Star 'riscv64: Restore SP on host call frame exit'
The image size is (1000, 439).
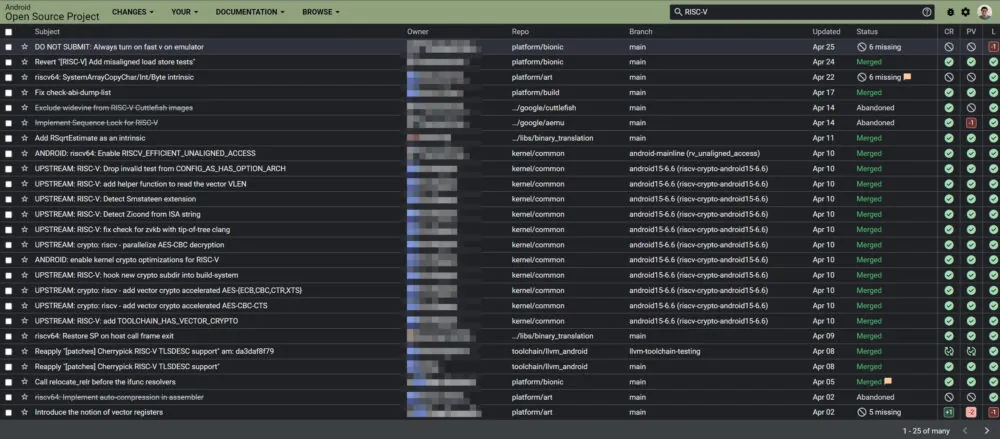(x=25, y=336)
